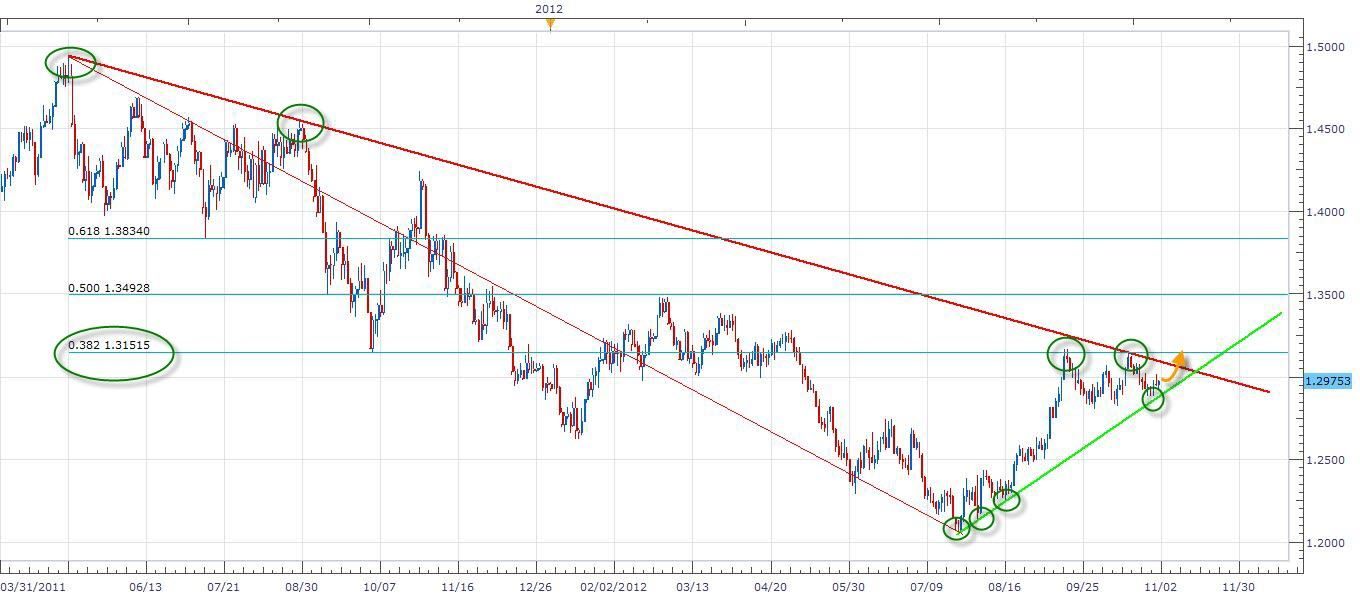Click the 1.3500 price axis label

point(1328,295)
